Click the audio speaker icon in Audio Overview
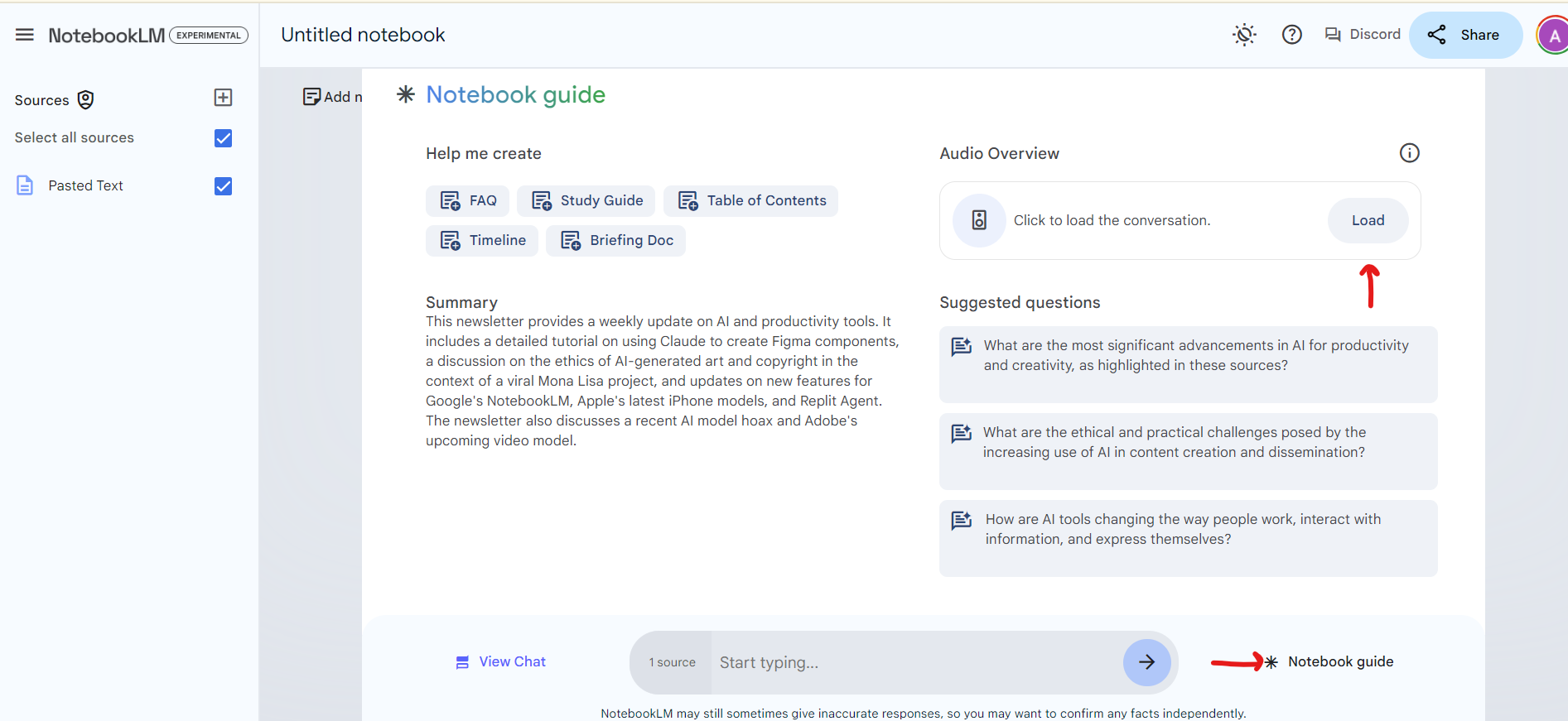The height and width of the screenshot is (721, 1568). tap(979, 220)
